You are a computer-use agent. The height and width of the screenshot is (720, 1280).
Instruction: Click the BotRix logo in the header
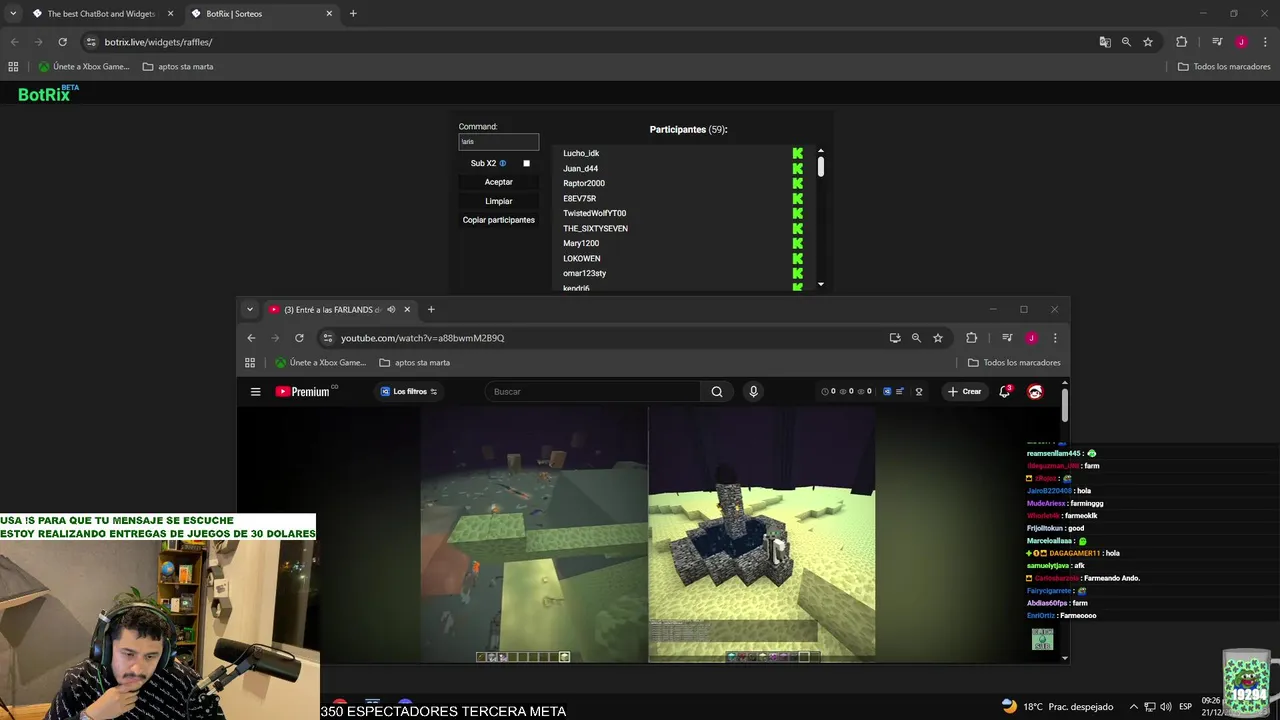[x=48, y=94]
